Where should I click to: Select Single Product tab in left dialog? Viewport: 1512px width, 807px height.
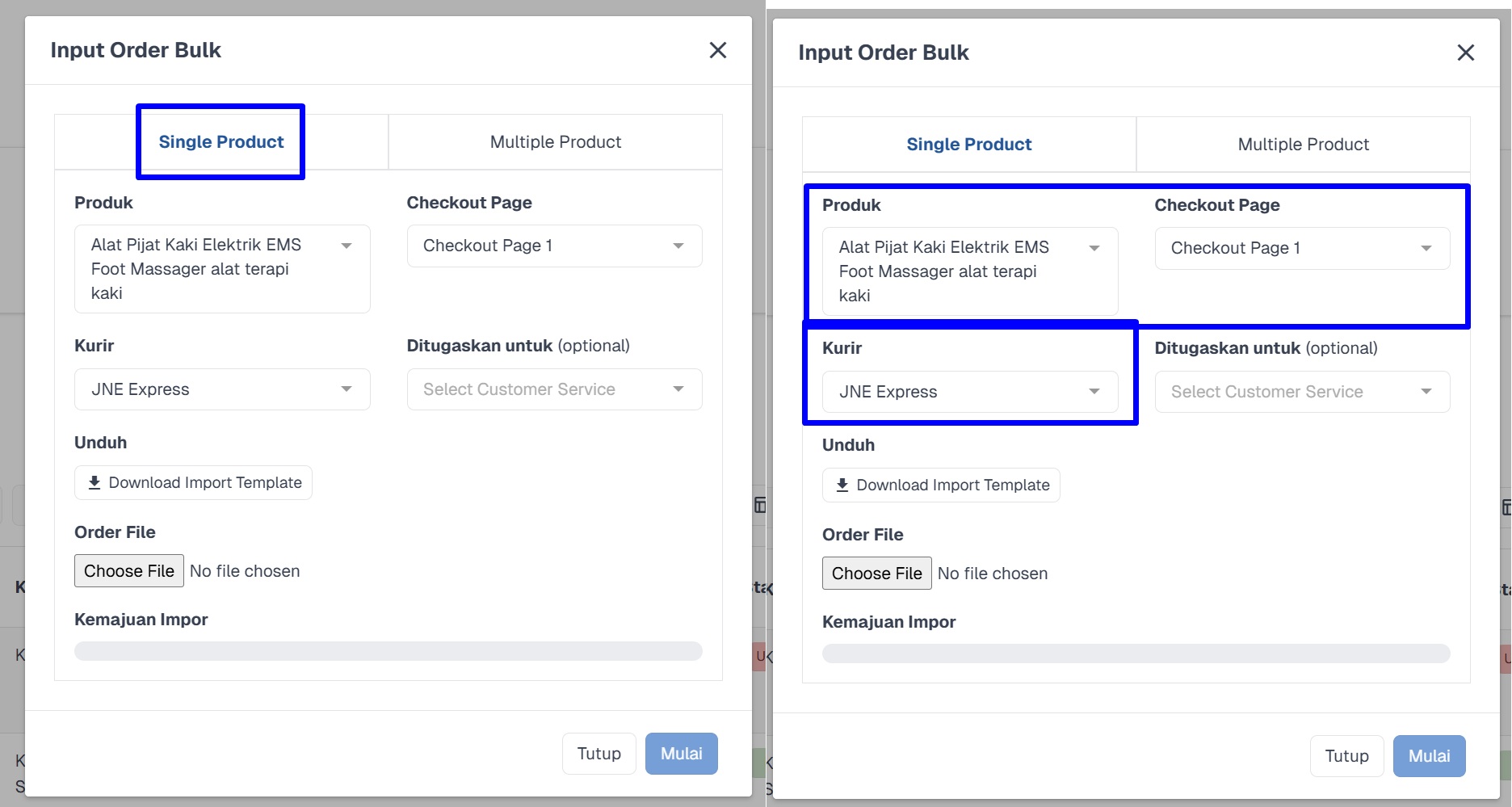pos(221,142)
